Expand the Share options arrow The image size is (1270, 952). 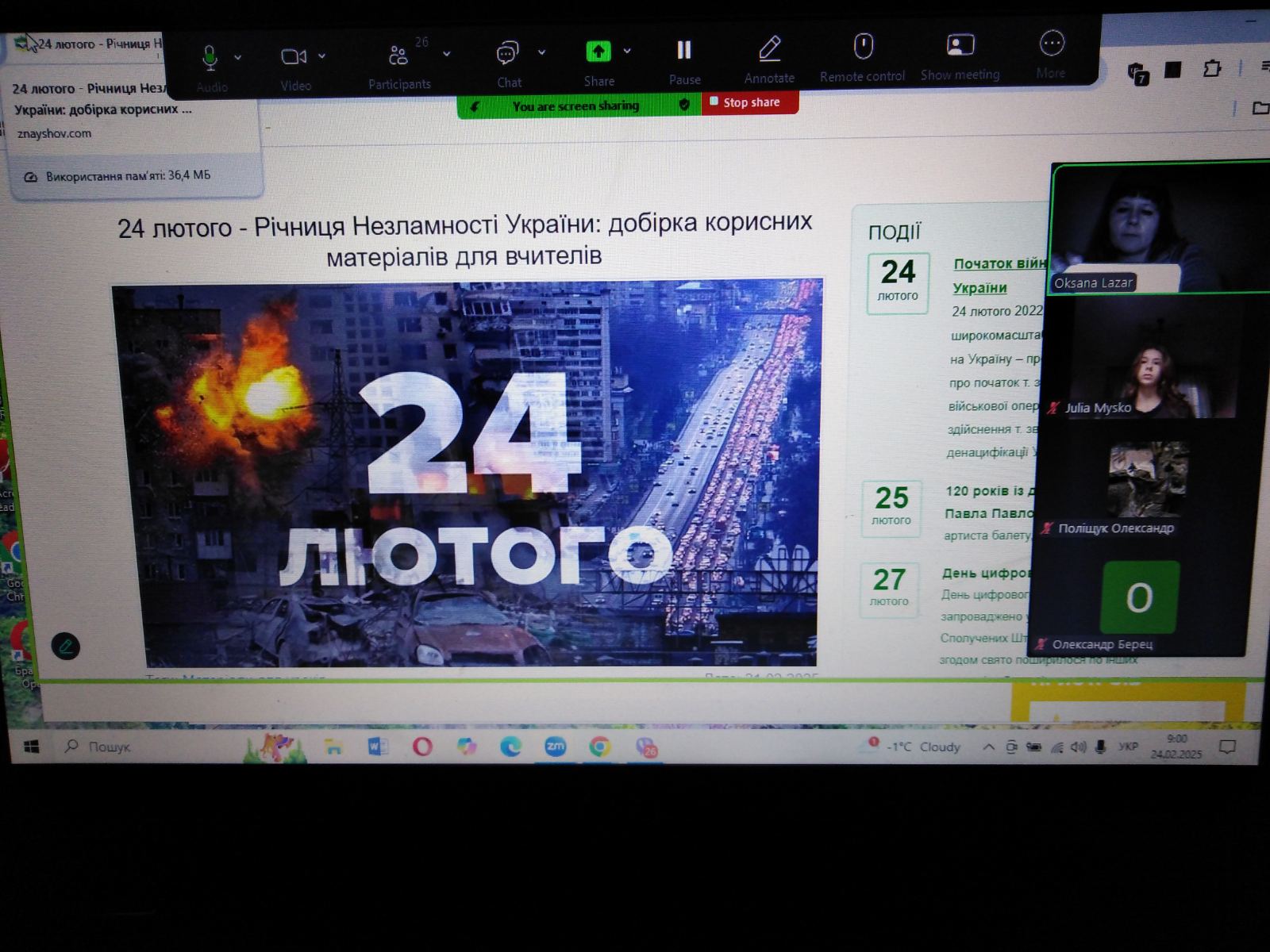pos(627,52)
